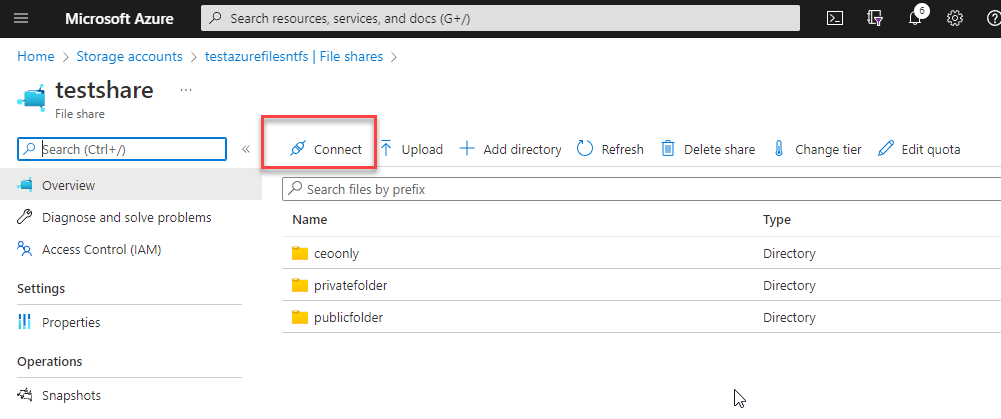This screenshot has height=419, width=1001.
Task: Sort by the Type column header
Action: coord(777,220)
